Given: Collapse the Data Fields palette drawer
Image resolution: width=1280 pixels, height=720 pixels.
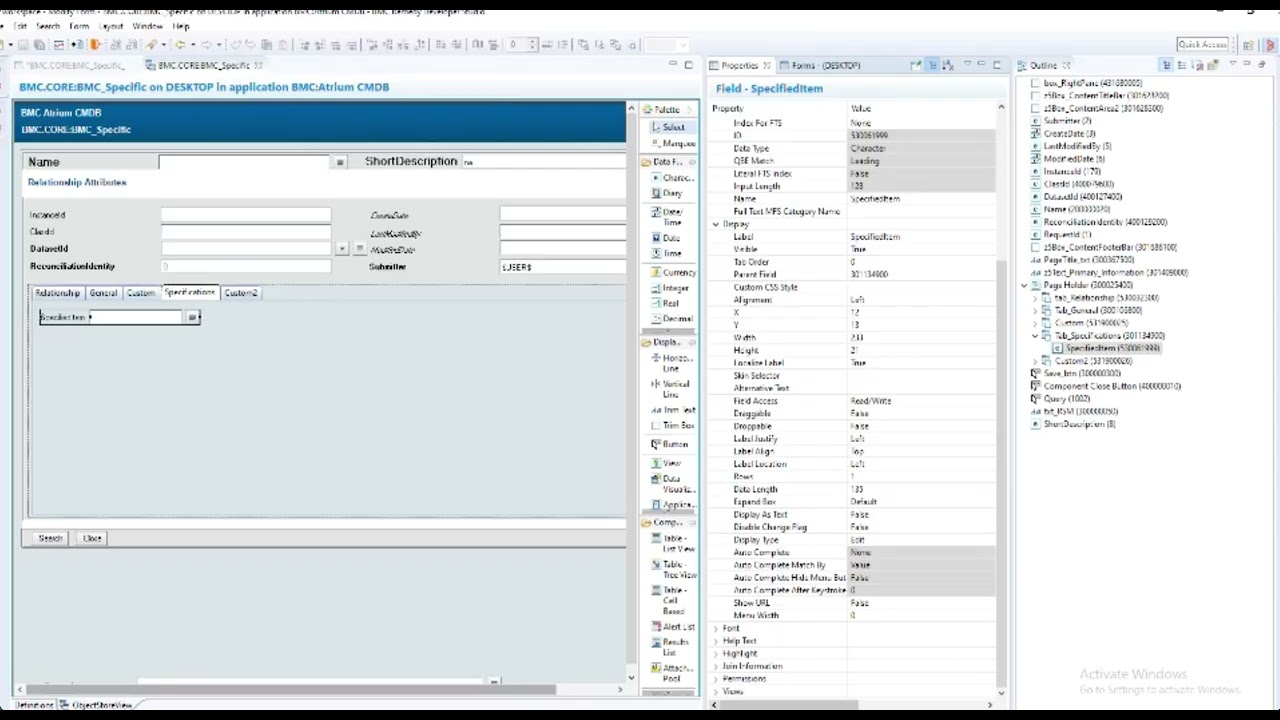Looking at the screenshot, I should tap(666, 161).
